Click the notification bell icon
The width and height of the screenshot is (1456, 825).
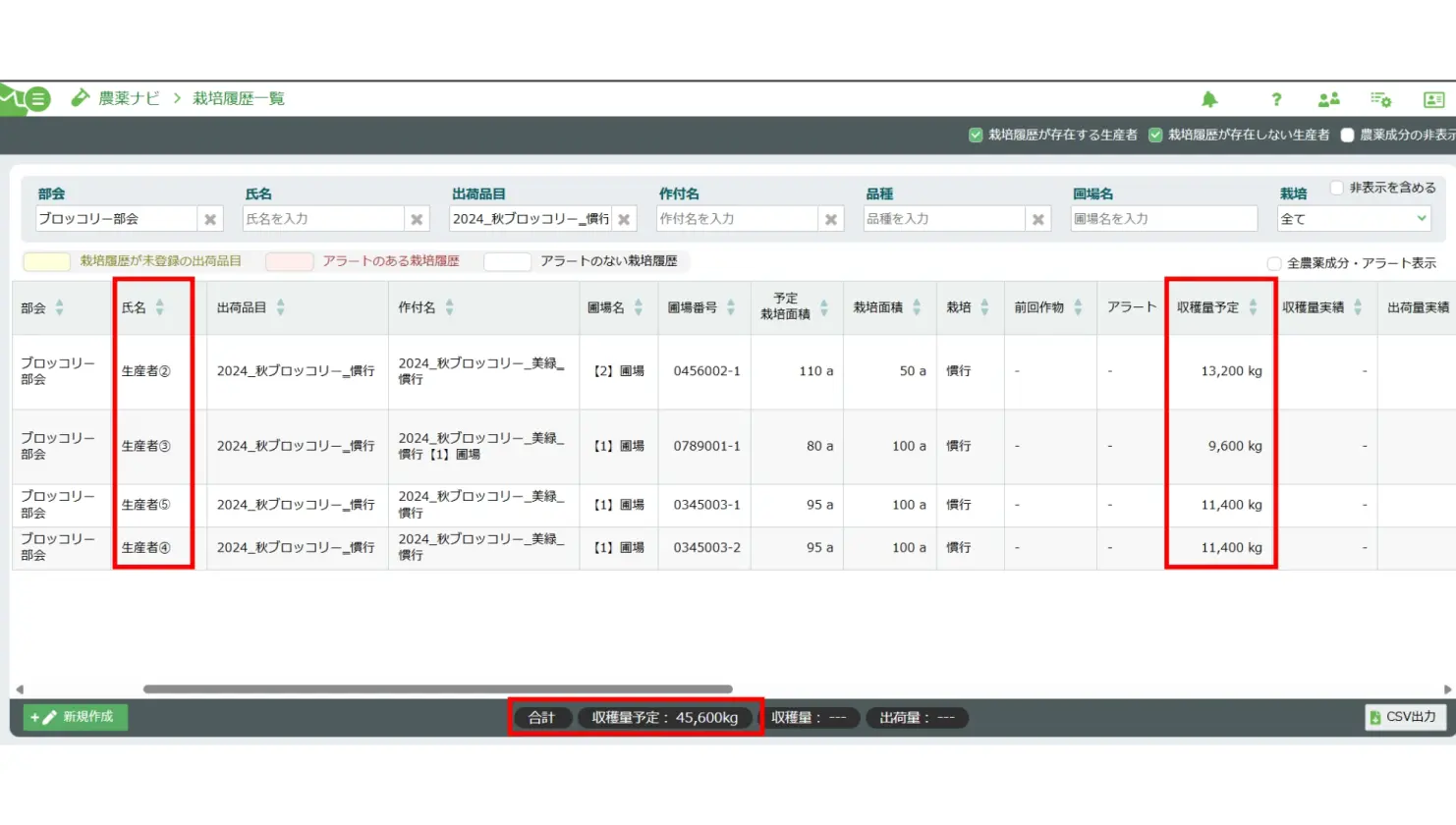point(1209,99)
